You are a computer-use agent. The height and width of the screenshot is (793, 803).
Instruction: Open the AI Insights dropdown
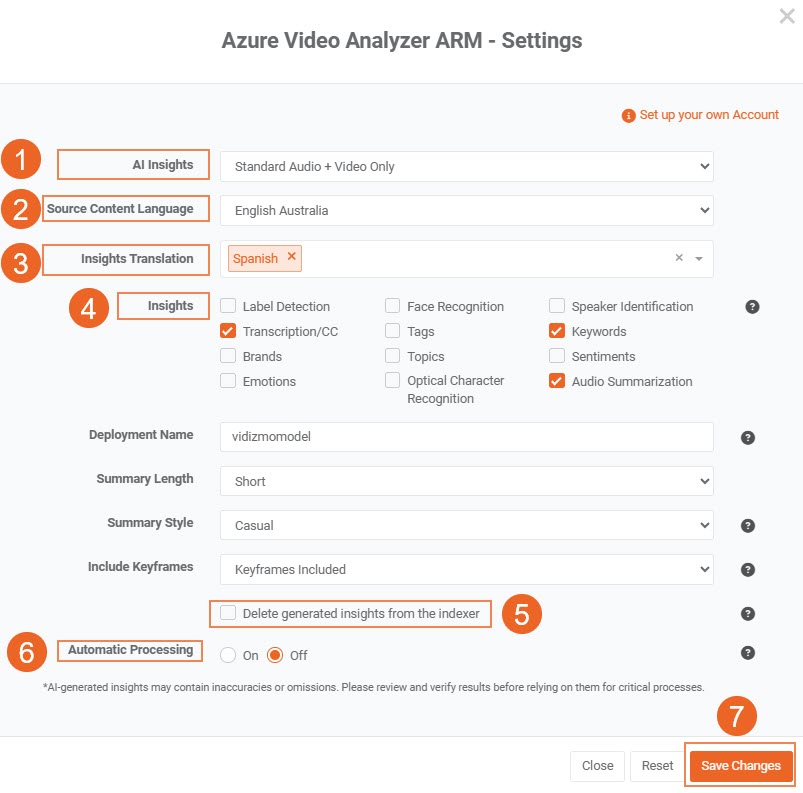click(x=466, y=166)
